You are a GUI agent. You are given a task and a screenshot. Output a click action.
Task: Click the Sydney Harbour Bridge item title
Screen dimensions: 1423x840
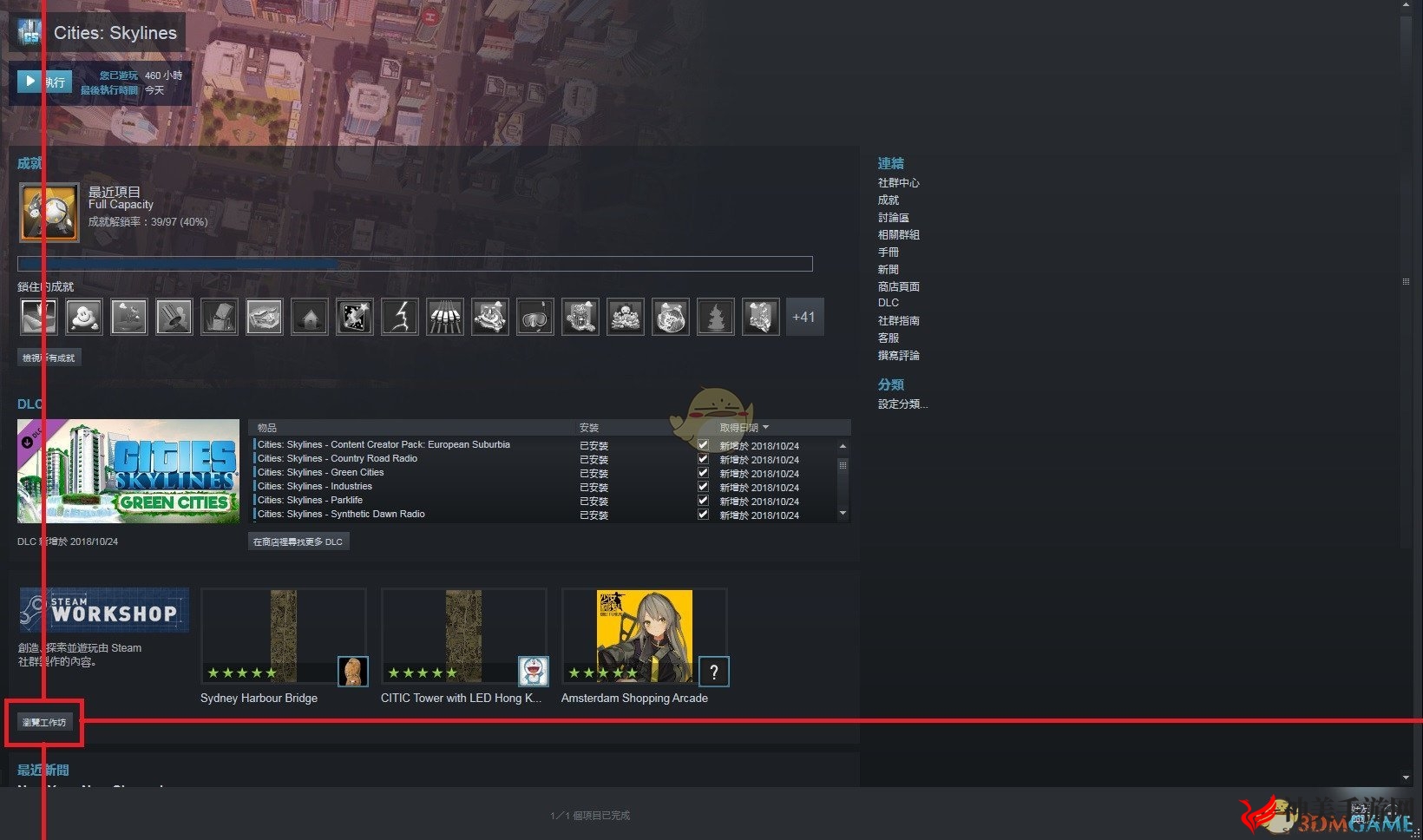[259, 699]
